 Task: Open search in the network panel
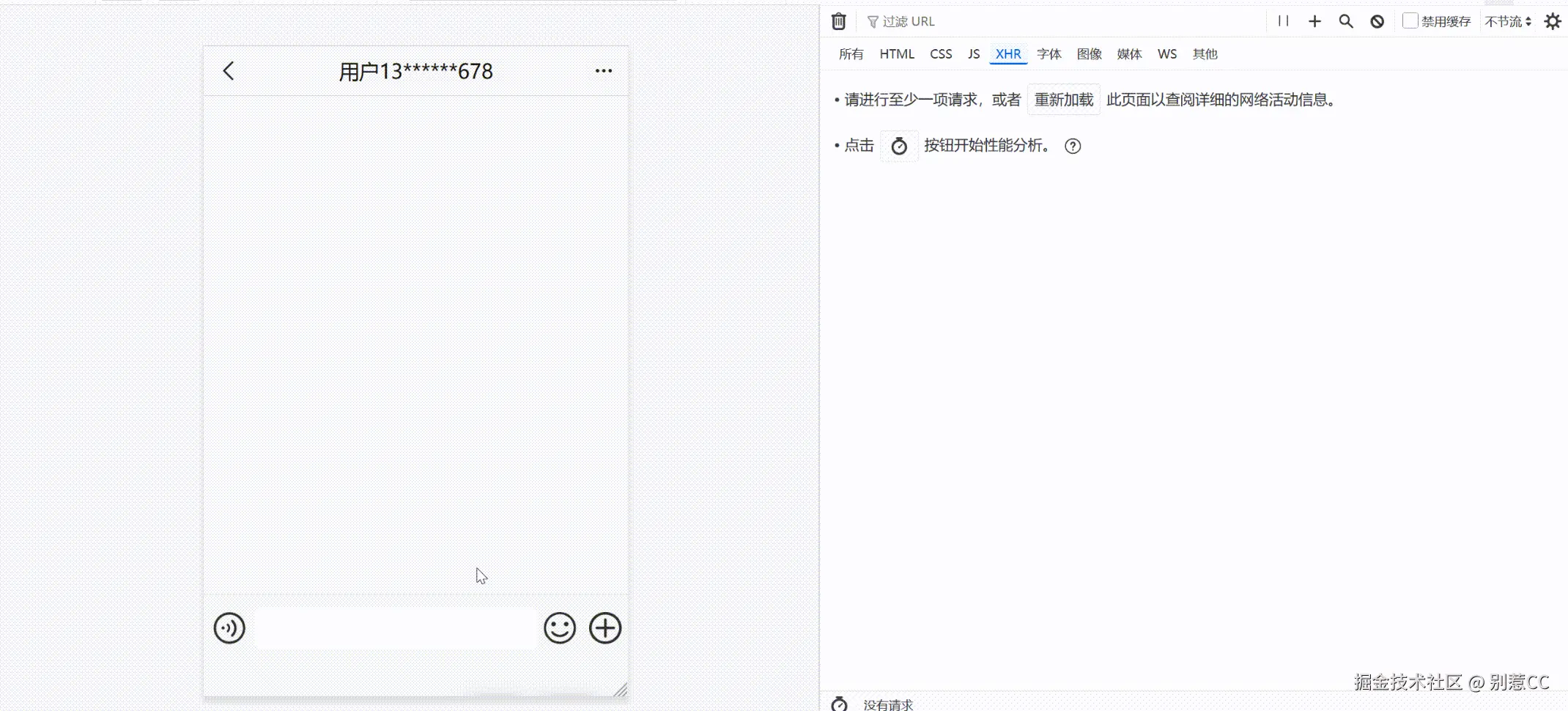(1345, 21)
